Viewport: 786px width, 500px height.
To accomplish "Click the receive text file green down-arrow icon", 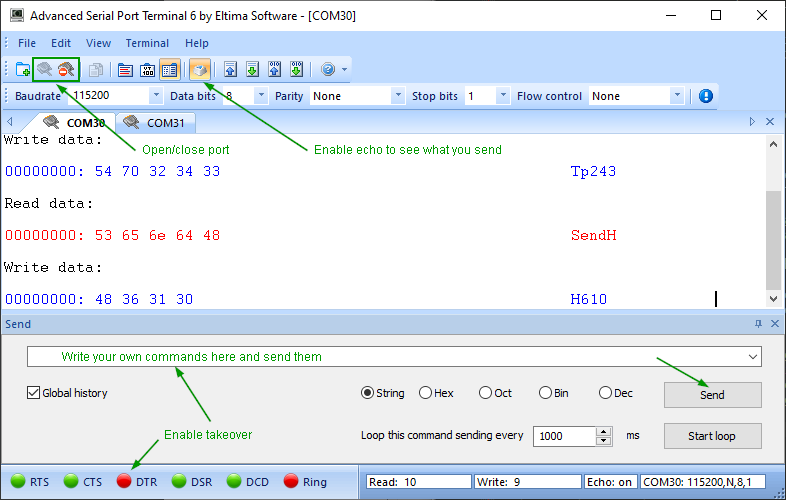I will pyautogui.click(x=252, y=69).
